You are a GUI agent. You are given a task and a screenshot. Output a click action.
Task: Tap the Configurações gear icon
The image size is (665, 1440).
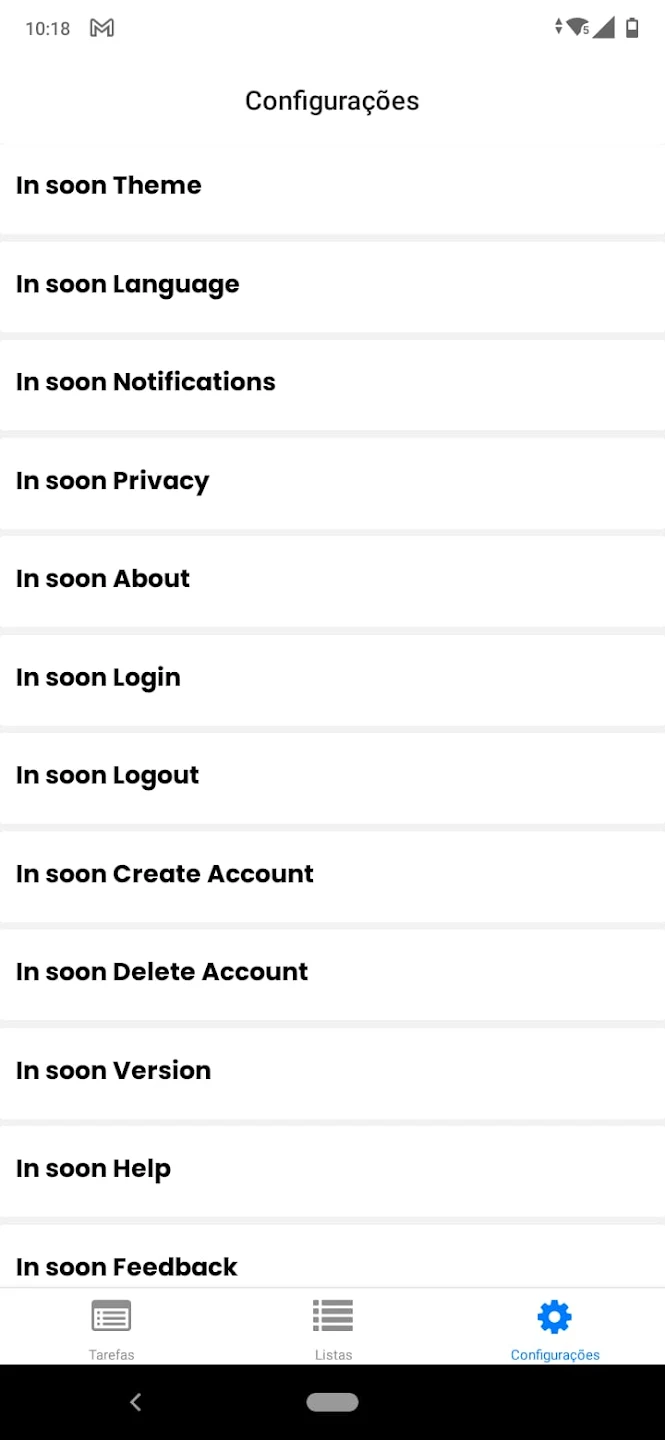click(x=554, y=1316)
